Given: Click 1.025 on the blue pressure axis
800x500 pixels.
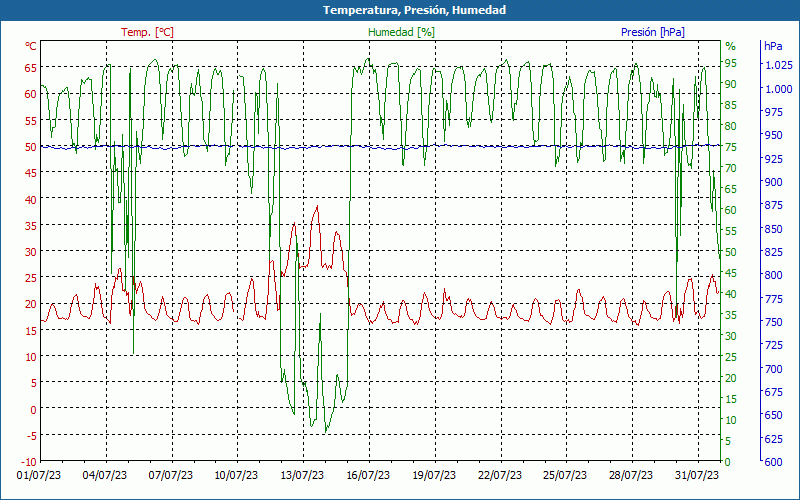Looking at the screenshot, I should [779, 65].
